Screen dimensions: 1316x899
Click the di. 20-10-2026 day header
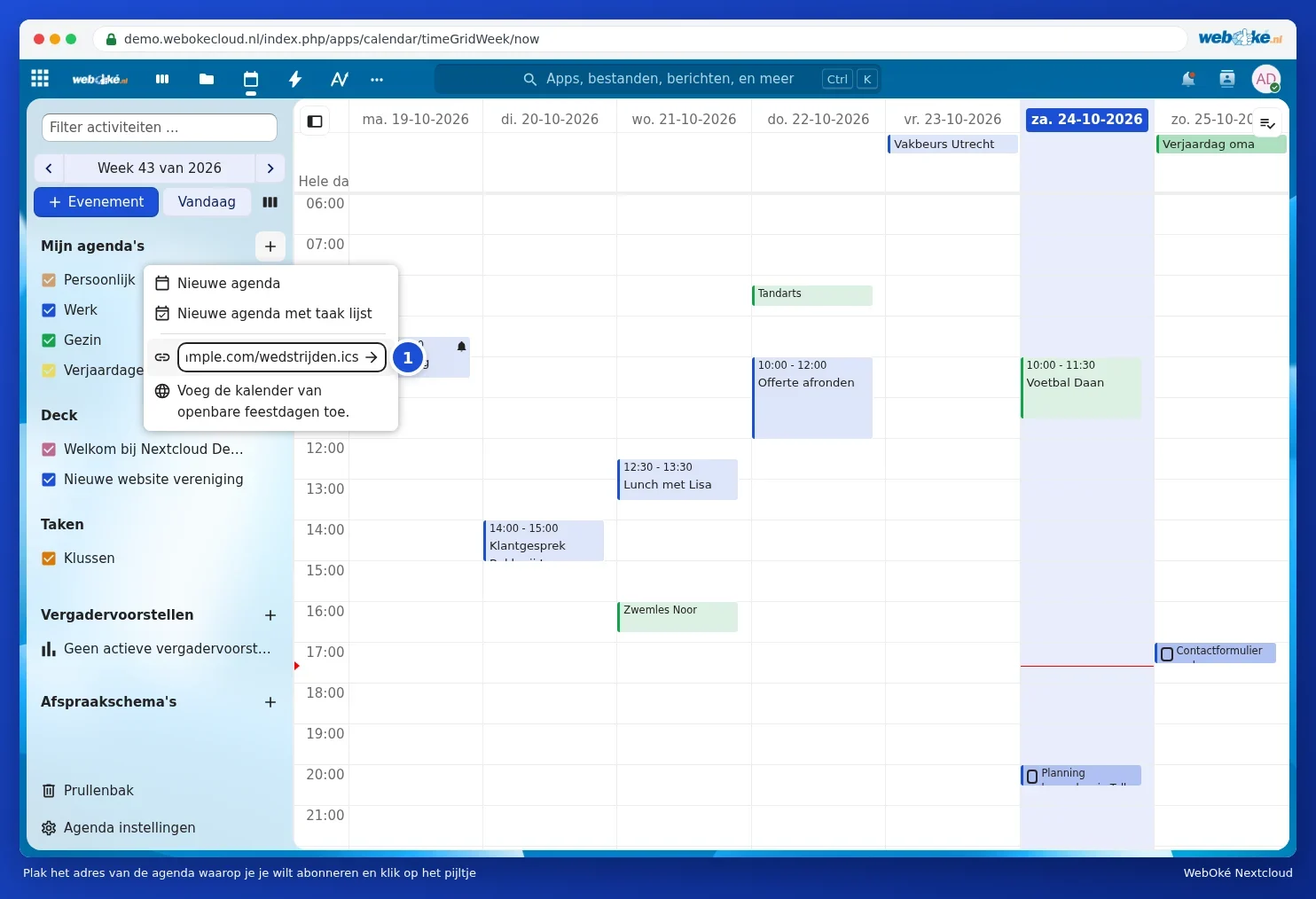[550, 120]
